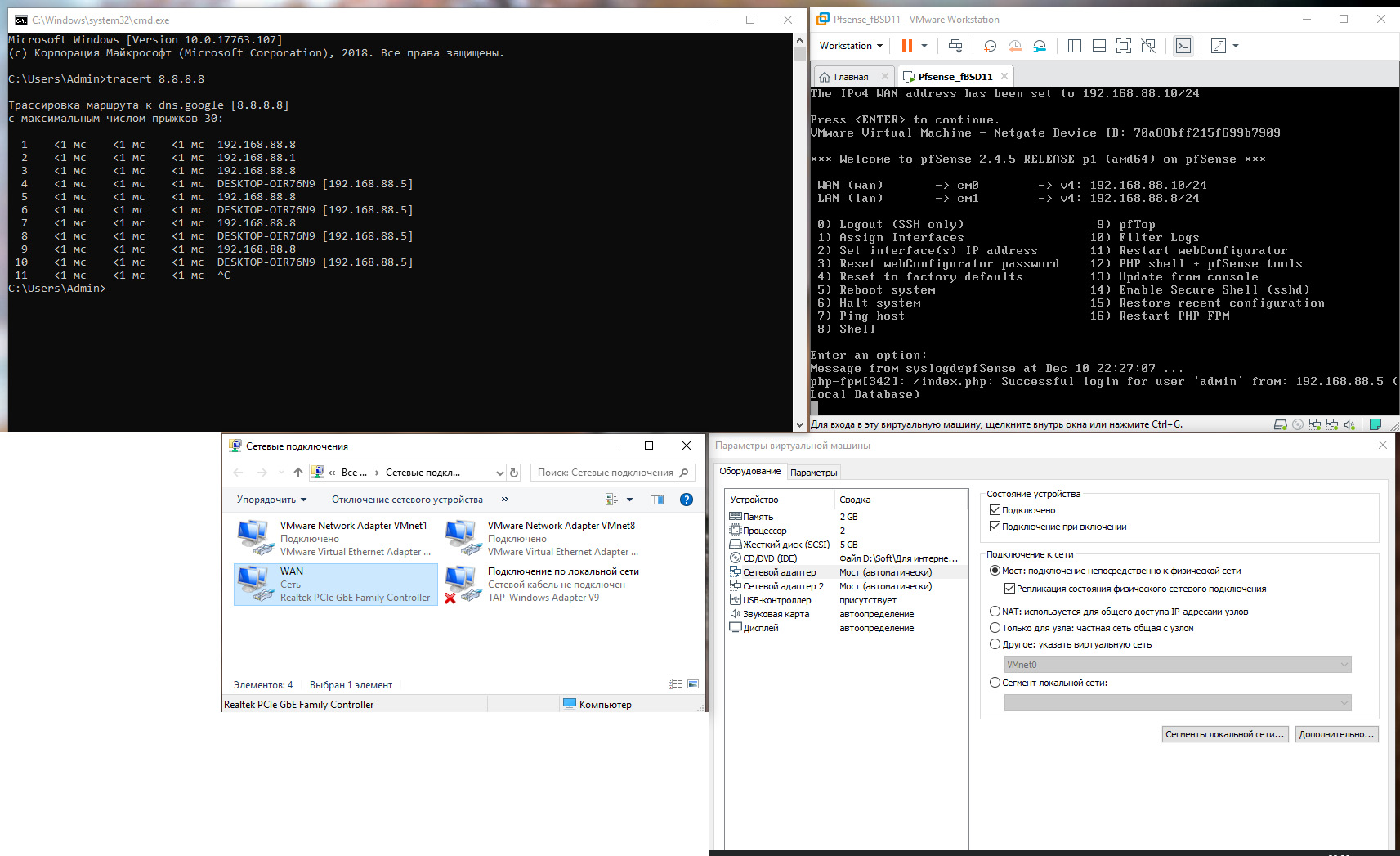Viewport: 1400px width, 856px height.
Task: Select Другое: указать виртуальную сеть option
Action: [x=995, y=644]
